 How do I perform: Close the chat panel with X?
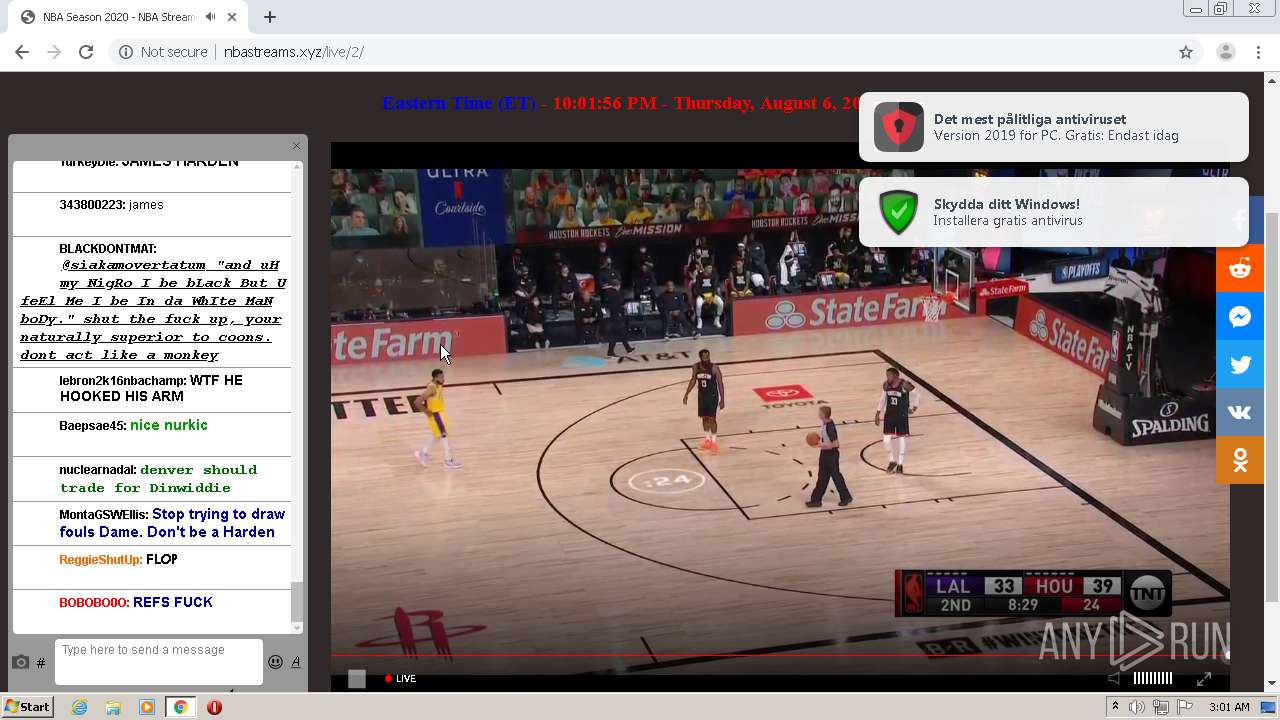click(x=296, y=146)
